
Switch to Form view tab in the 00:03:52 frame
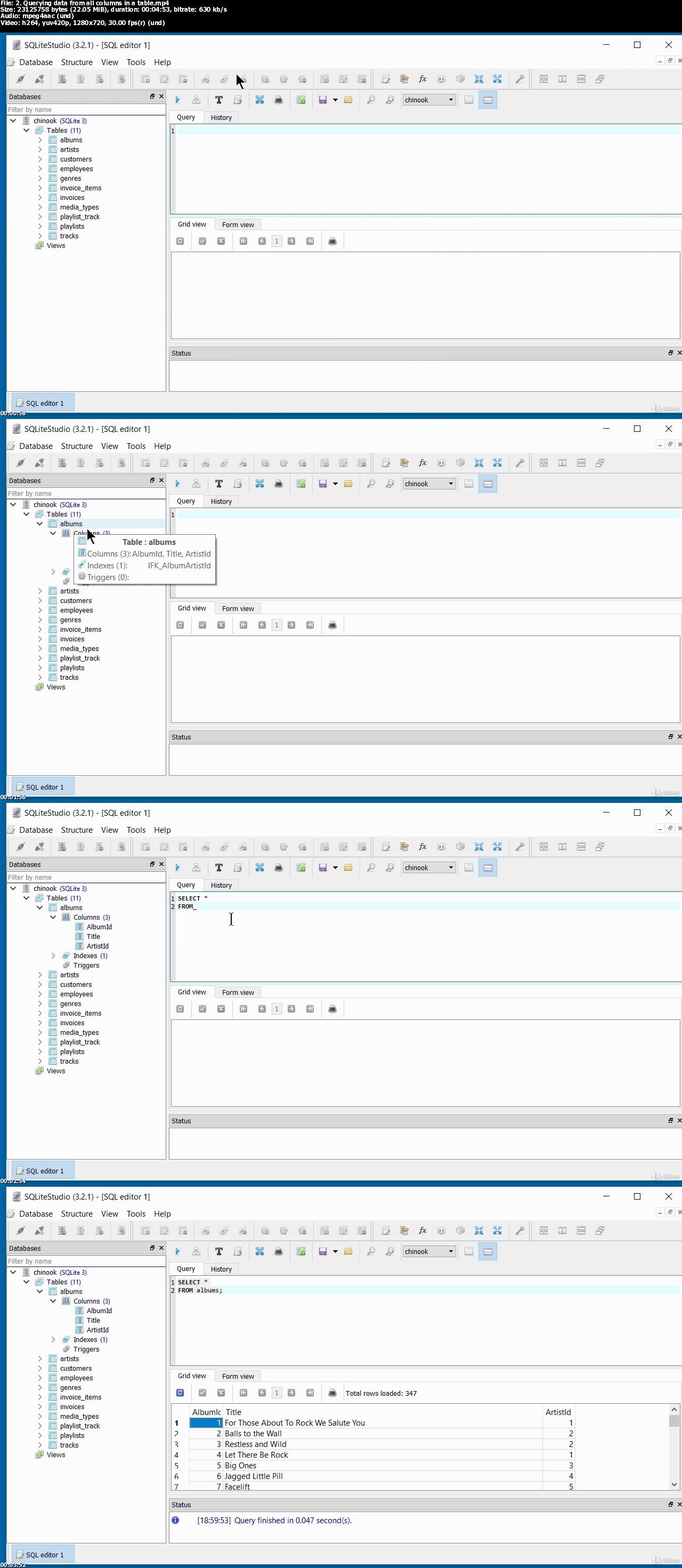238,1376
